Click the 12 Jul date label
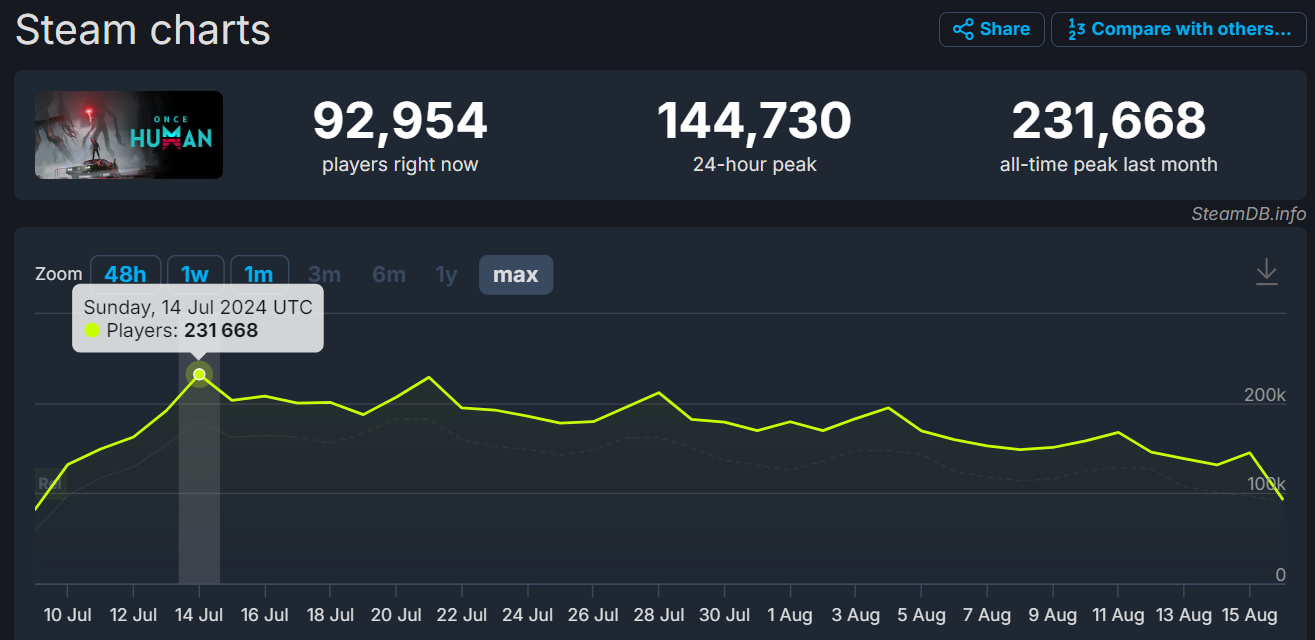 pos(133,614)
